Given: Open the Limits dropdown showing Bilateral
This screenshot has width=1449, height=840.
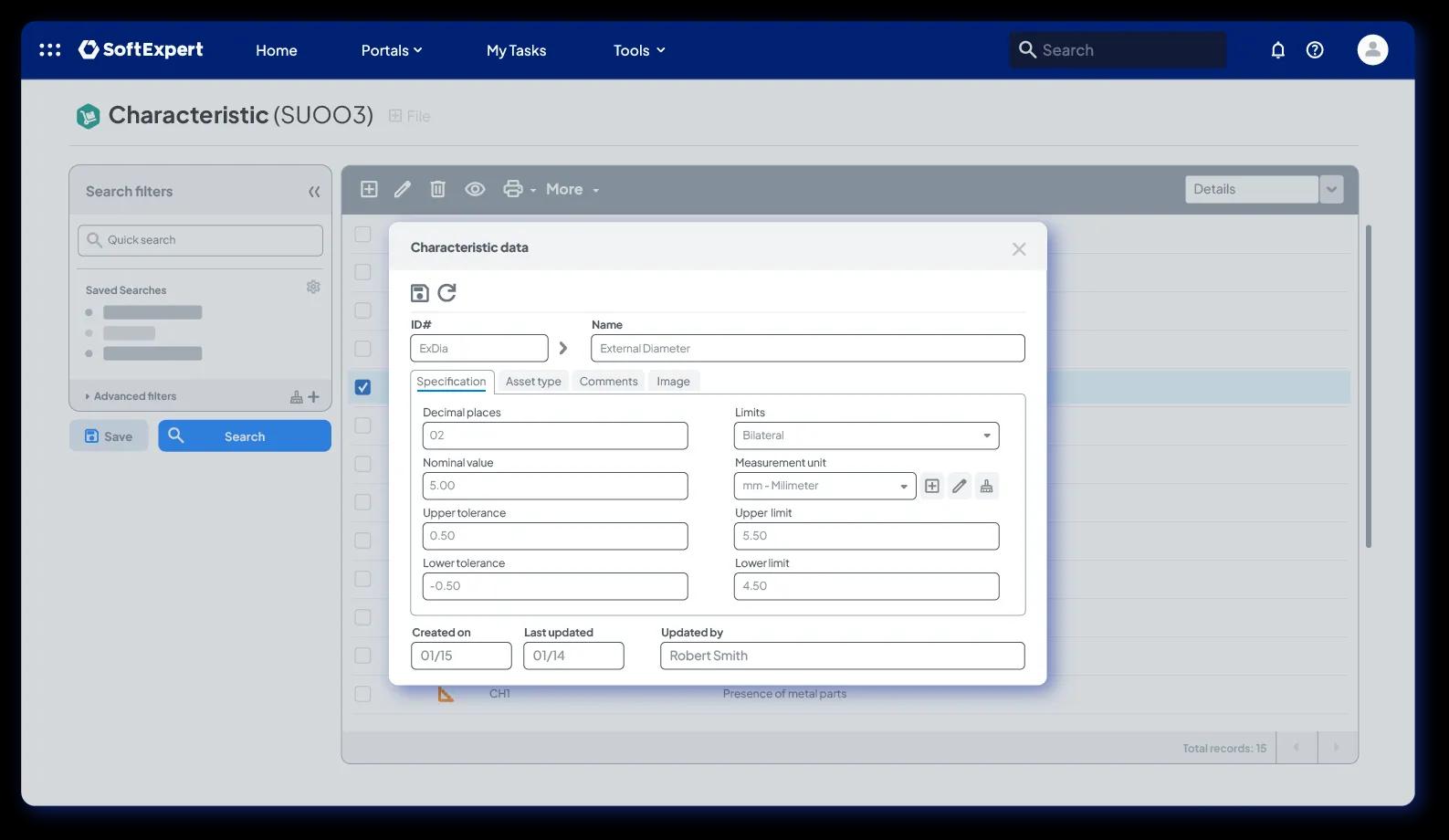Looking at the screenshot, I should 866,436.
